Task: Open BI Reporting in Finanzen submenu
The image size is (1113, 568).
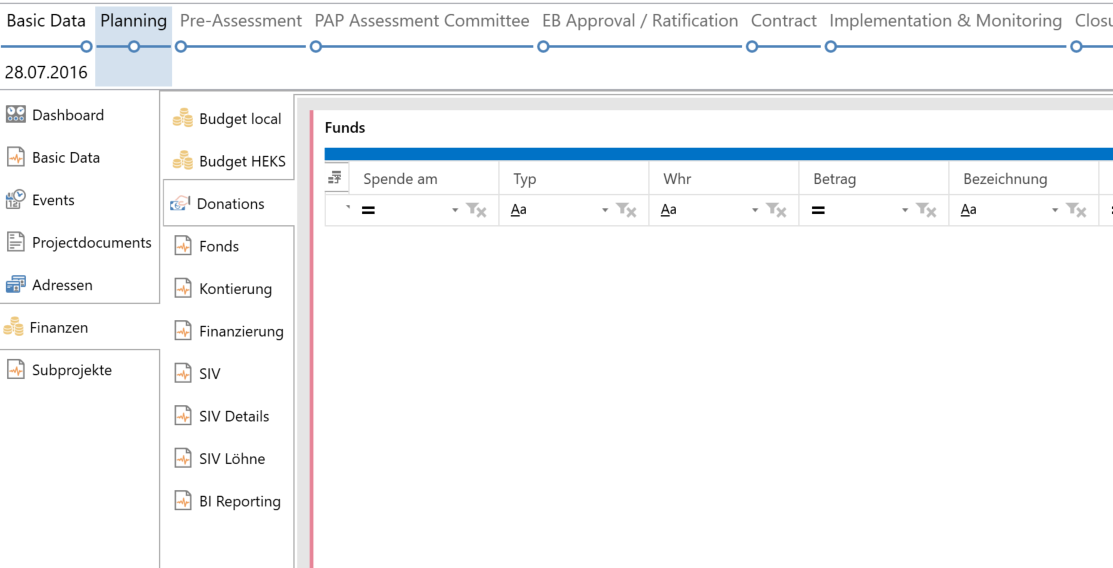Action: click(239, 502)
